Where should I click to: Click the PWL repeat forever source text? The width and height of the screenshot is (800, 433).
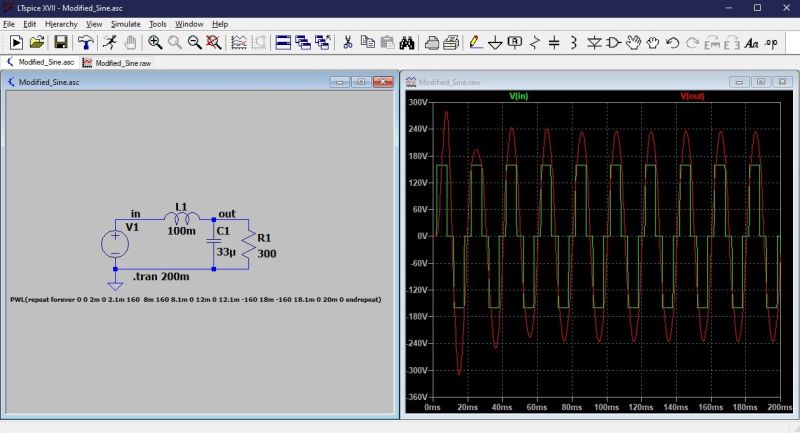click(x=195, y=299)
